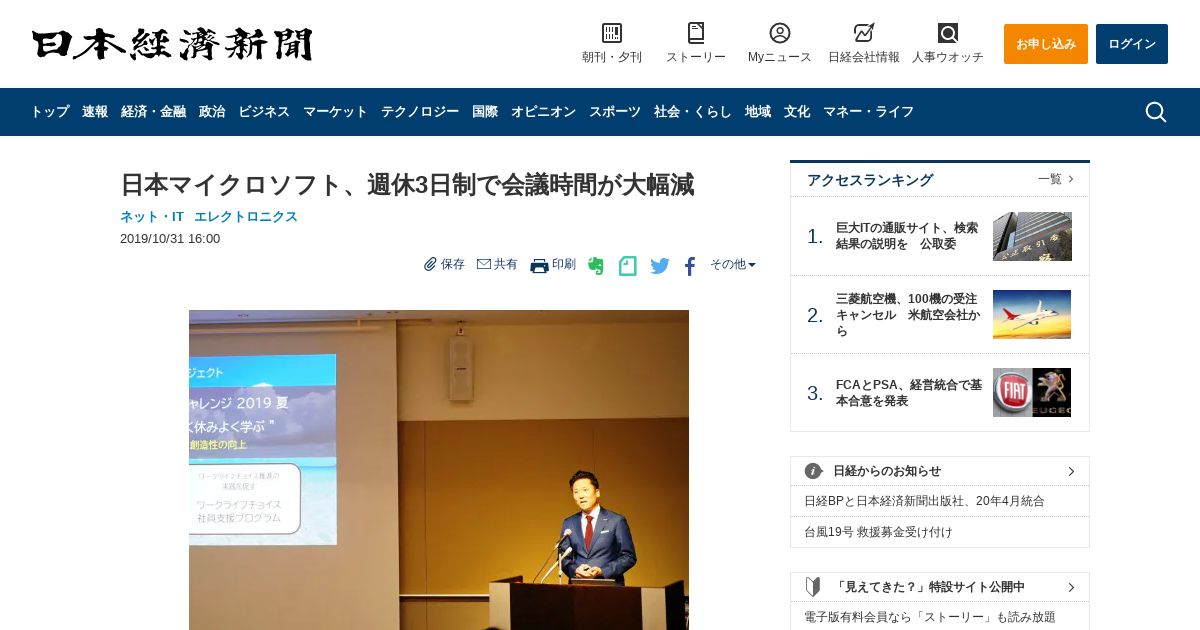Click the アクセスランキング heading

[870, 180]
